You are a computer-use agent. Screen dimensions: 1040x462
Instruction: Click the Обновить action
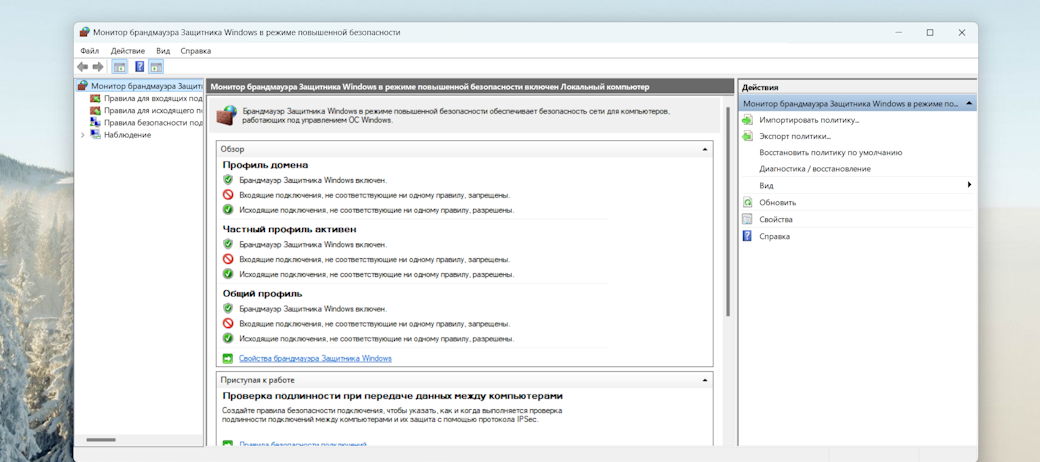[777, 202]
